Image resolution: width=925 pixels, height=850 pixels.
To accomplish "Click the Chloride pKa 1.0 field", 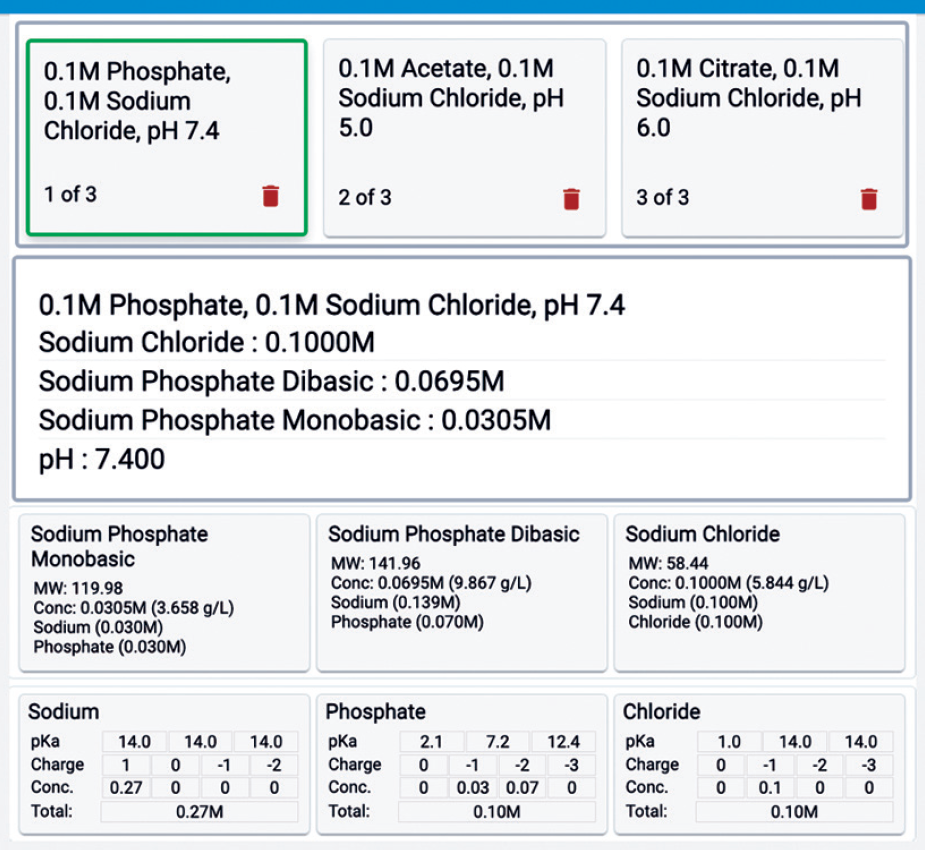I will coord(729,742).
